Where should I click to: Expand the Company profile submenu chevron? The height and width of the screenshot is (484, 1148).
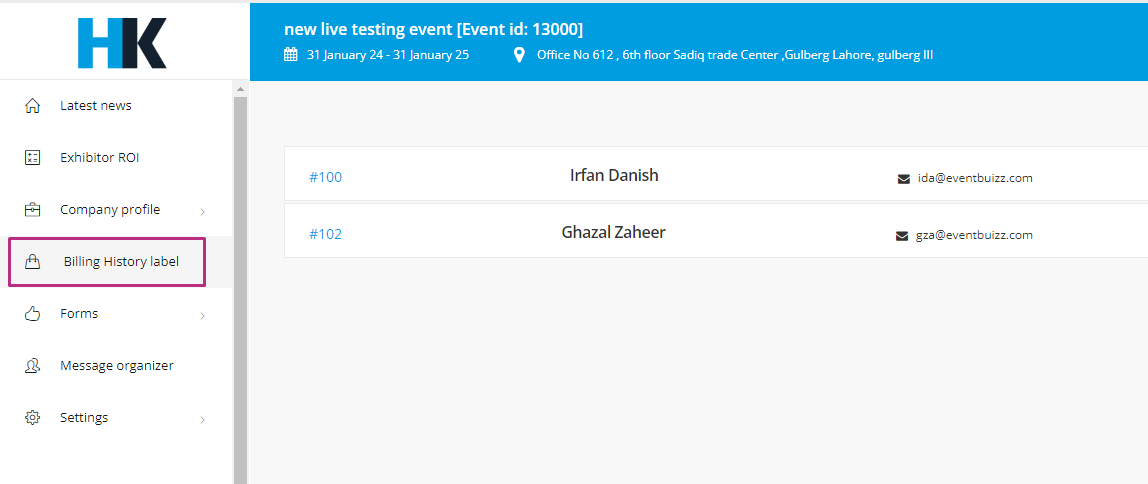[x=202, y=212]
